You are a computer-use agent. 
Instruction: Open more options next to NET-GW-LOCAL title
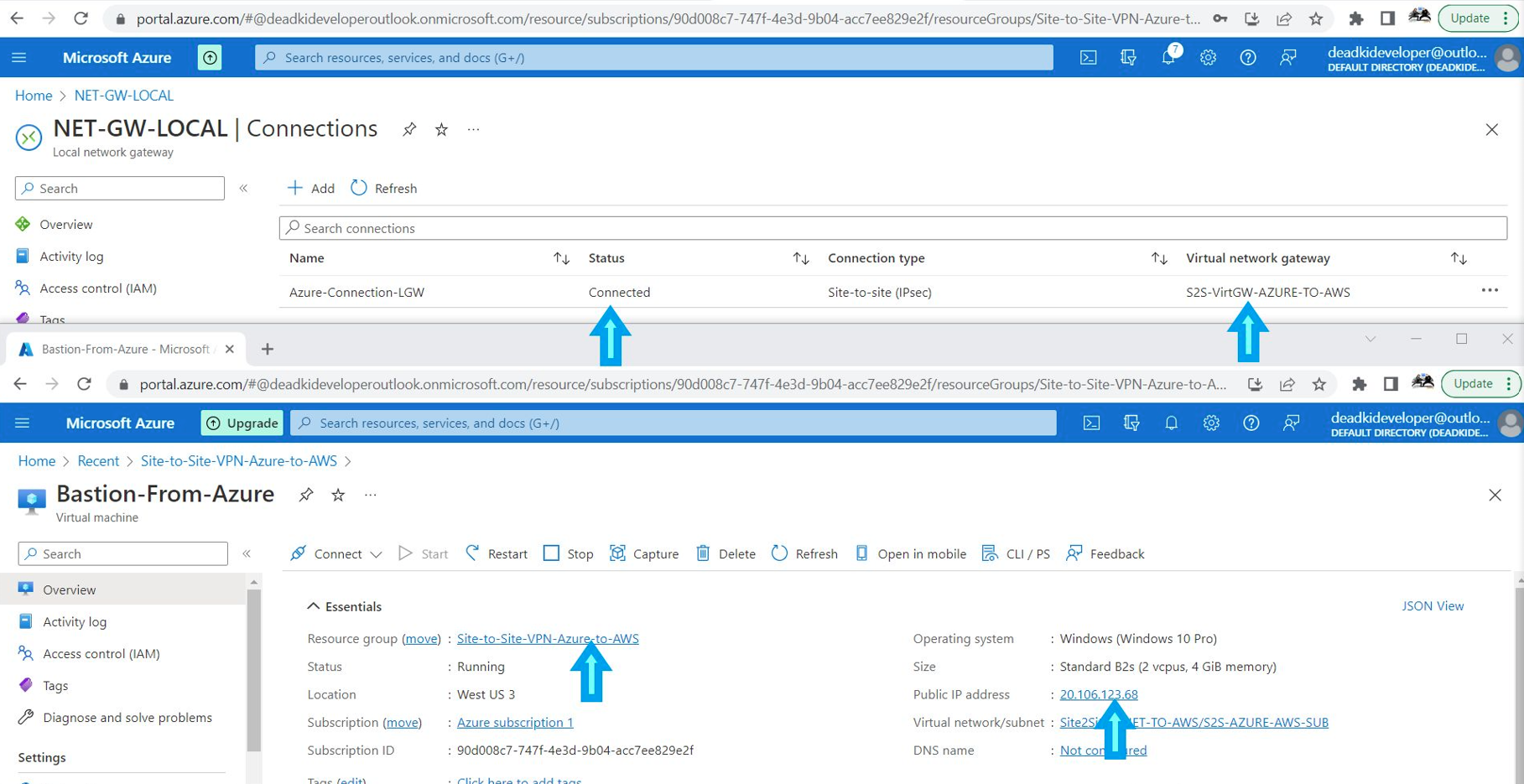[473, 129]
